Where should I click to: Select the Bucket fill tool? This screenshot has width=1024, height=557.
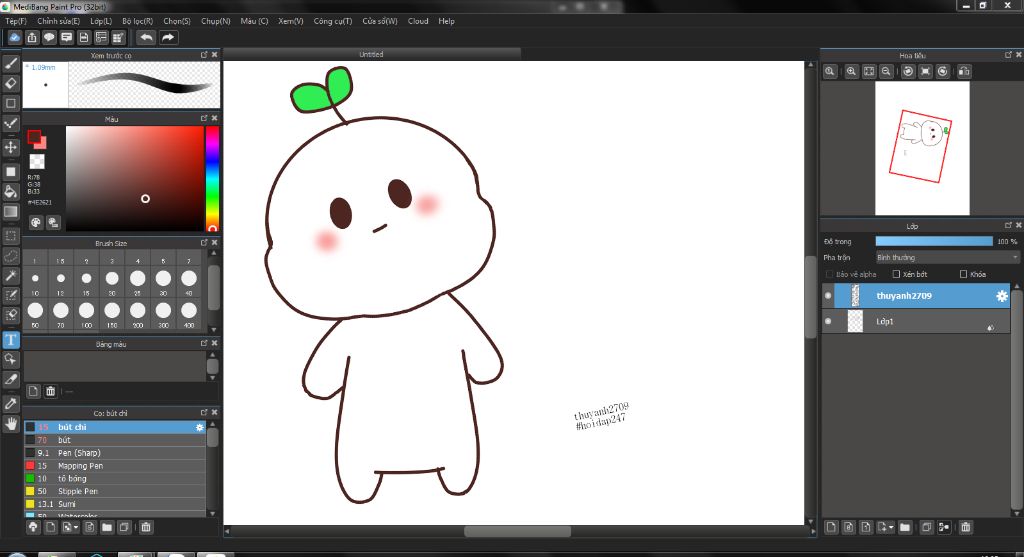10,191
